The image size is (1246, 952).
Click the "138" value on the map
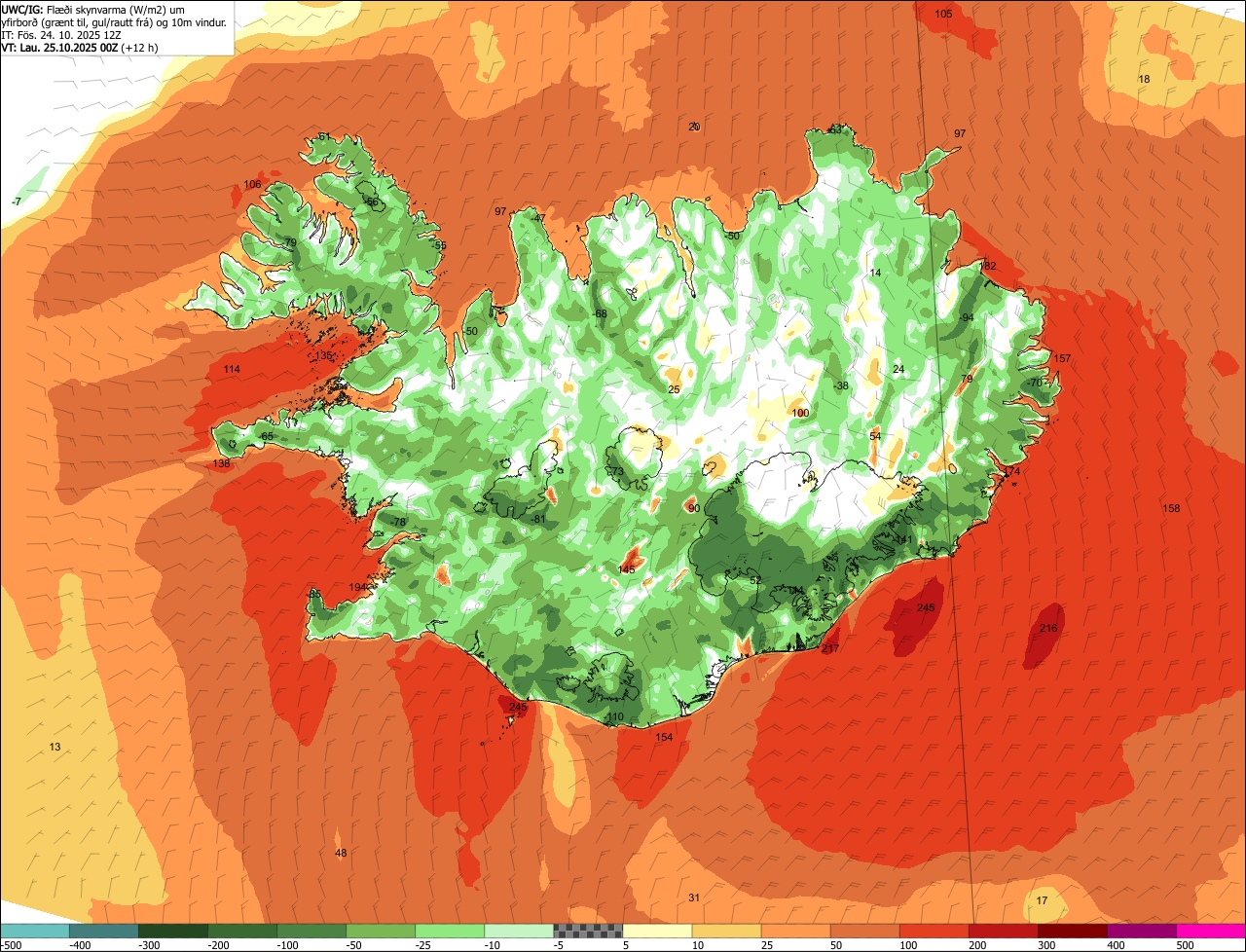tap(222, 464)
